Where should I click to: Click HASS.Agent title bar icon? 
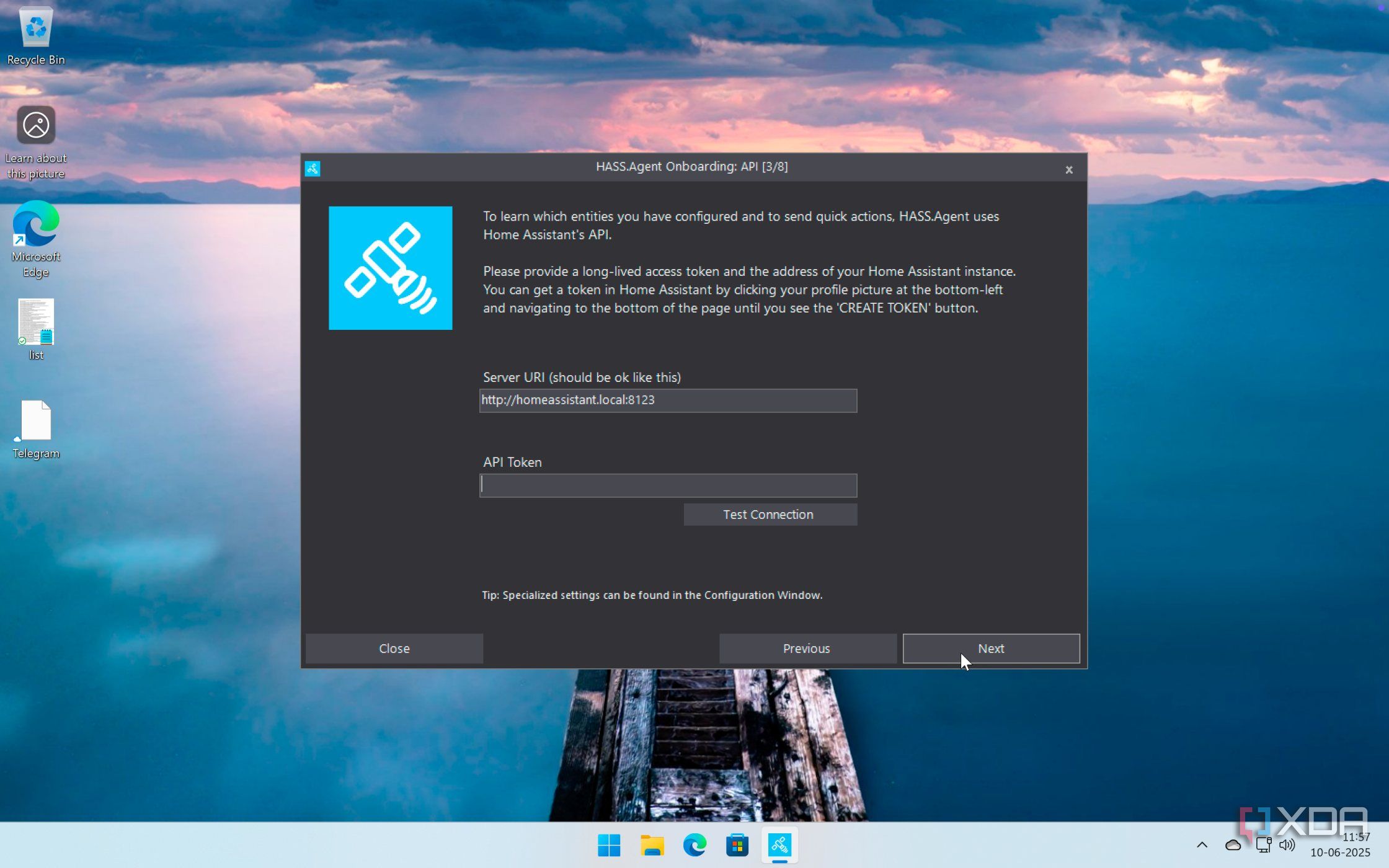(313, 168)
